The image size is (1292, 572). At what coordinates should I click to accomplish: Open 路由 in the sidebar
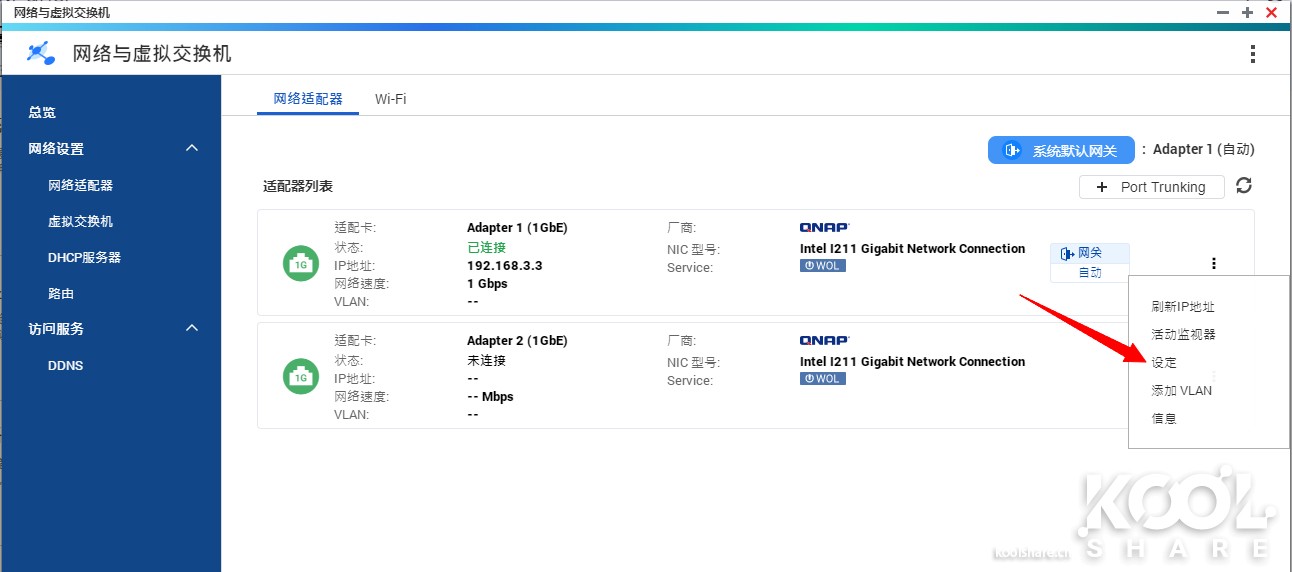tap(61, 294)
